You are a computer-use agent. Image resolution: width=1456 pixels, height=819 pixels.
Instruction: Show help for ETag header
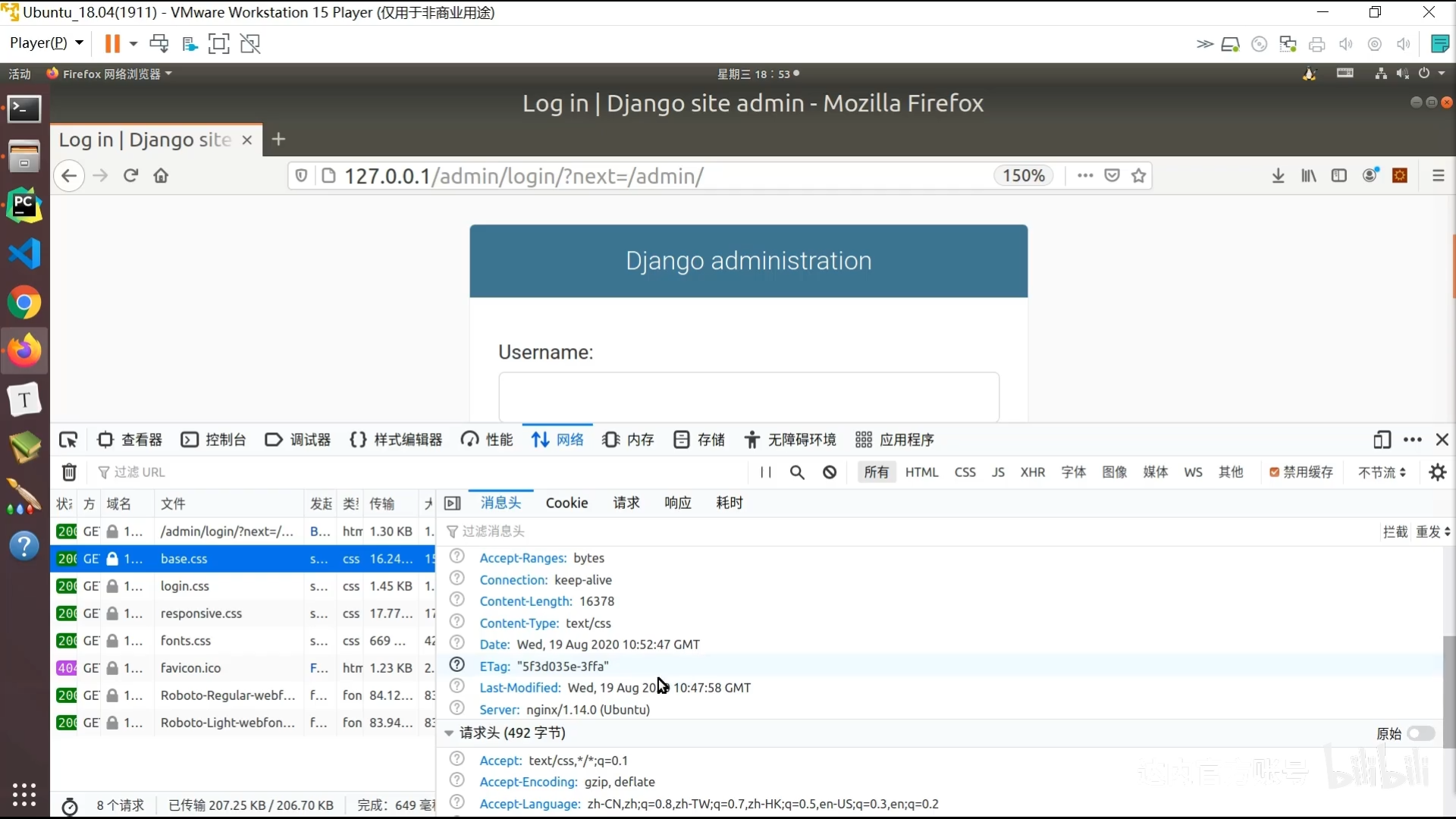point(457,665)
